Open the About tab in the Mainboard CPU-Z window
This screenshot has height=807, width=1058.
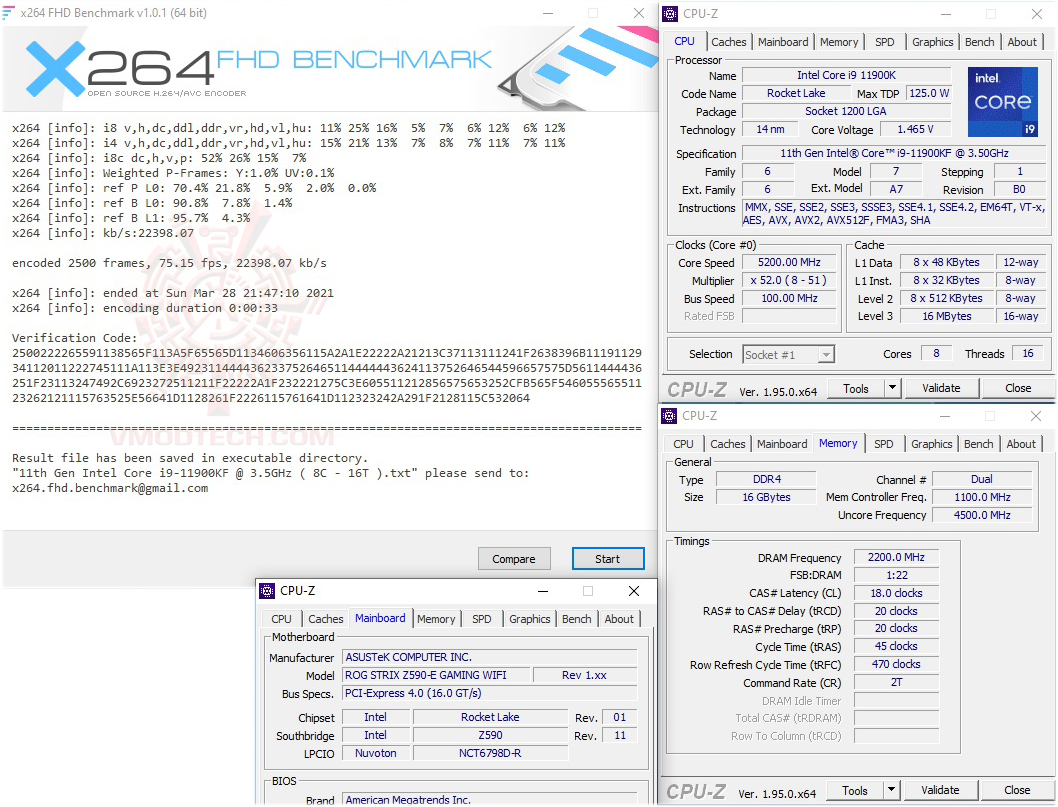(x=619, y=619)
